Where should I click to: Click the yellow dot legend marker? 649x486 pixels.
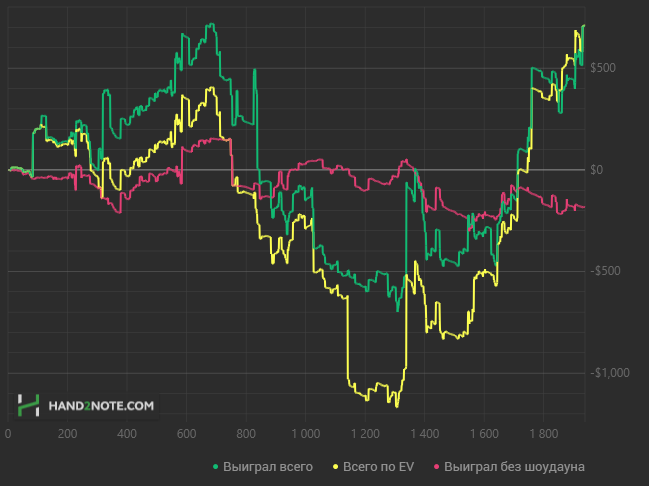(336, 467)
